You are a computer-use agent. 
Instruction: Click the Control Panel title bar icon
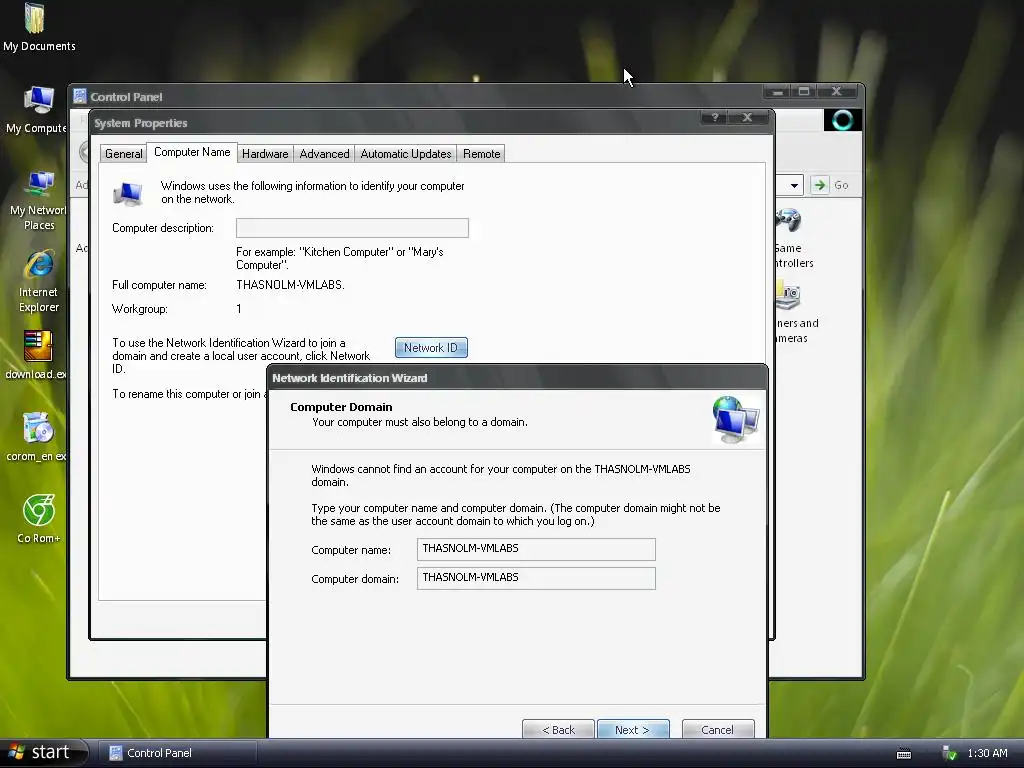tap(80, 97)
